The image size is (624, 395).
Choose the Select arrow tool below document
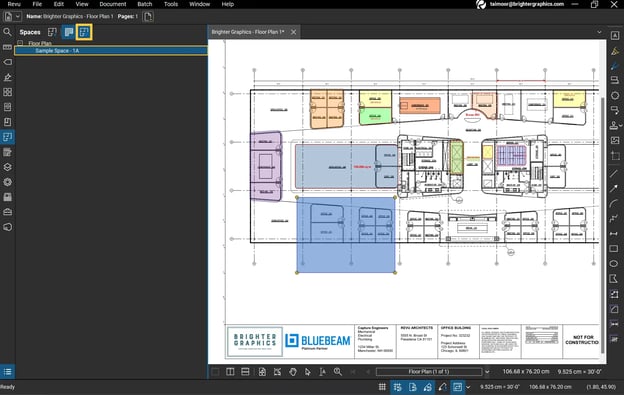(x=308, y=372)
